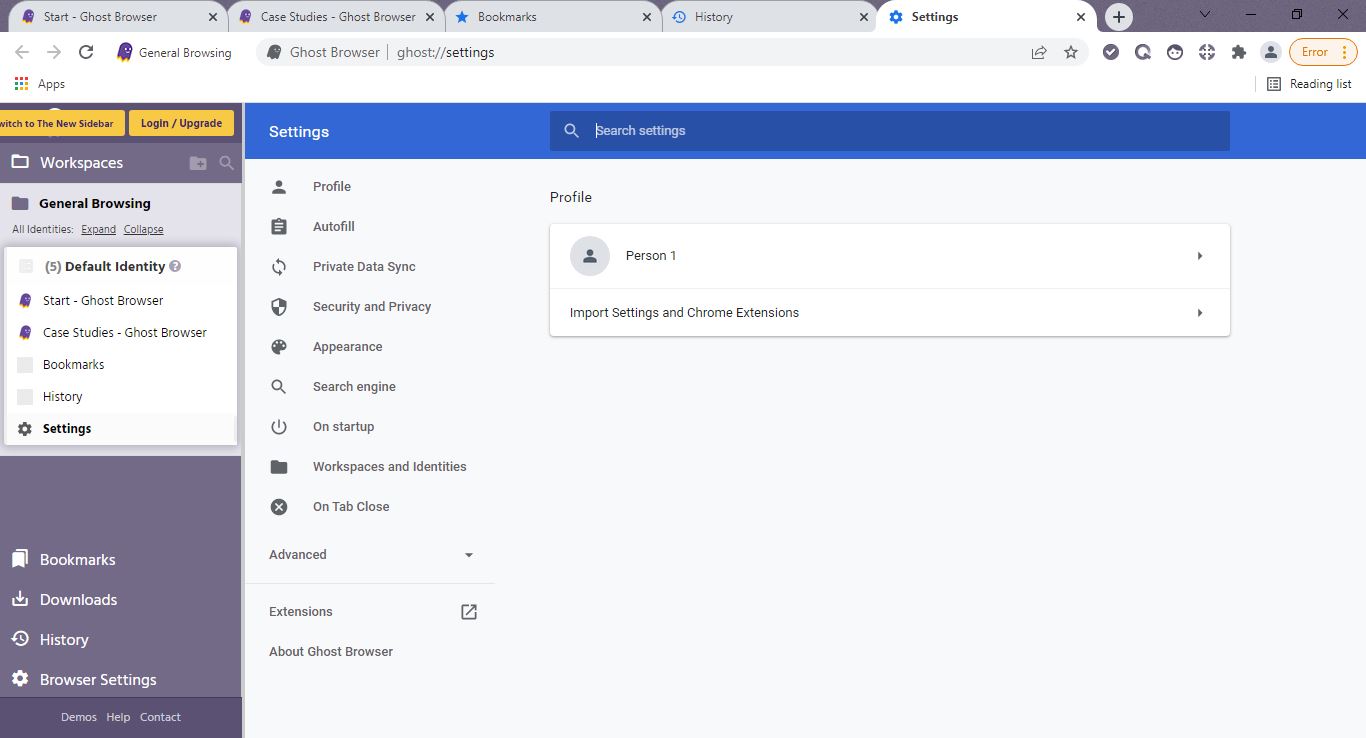This screenshot has height=738, width=1366.
Task: Click the Demos footer link
Action: click(79, 717)
